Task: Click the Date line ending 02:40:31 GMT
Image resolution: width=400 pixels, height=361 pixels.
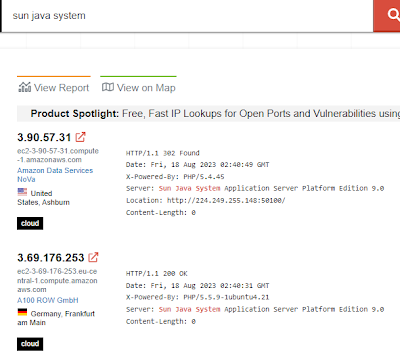Action: (x=198, y=286)
